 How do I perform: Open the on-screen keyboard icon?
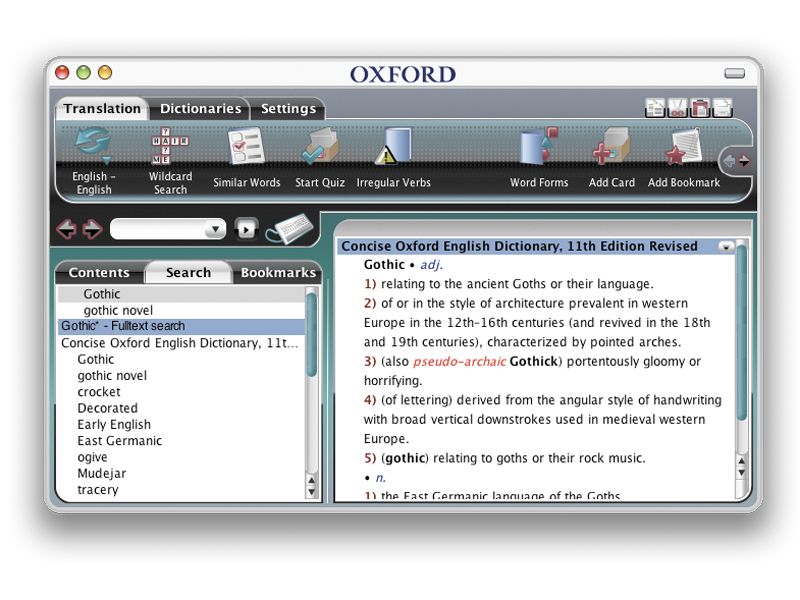coord(293,227)
